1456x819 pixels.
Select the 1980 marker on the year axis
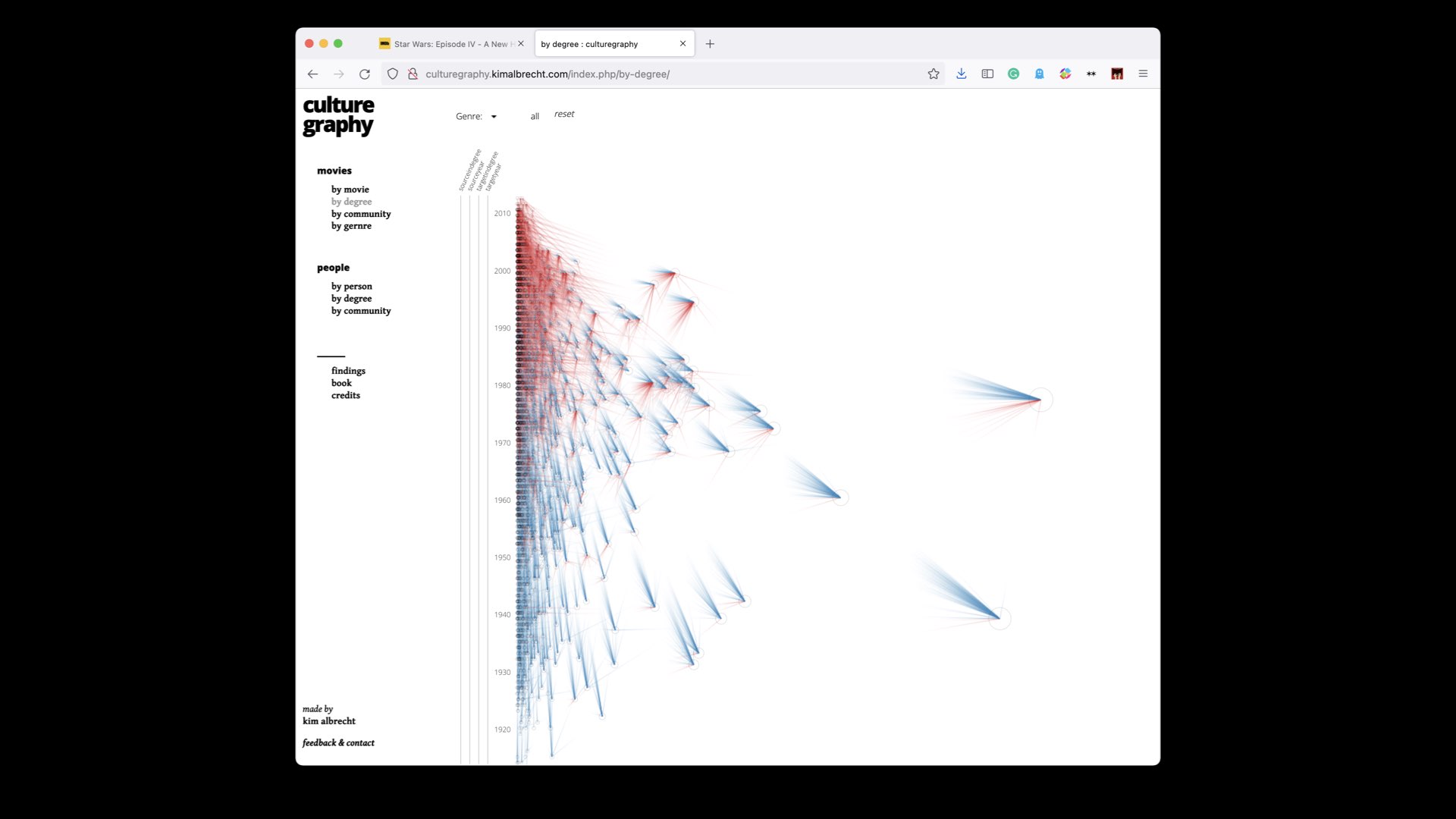click(502, 386)
